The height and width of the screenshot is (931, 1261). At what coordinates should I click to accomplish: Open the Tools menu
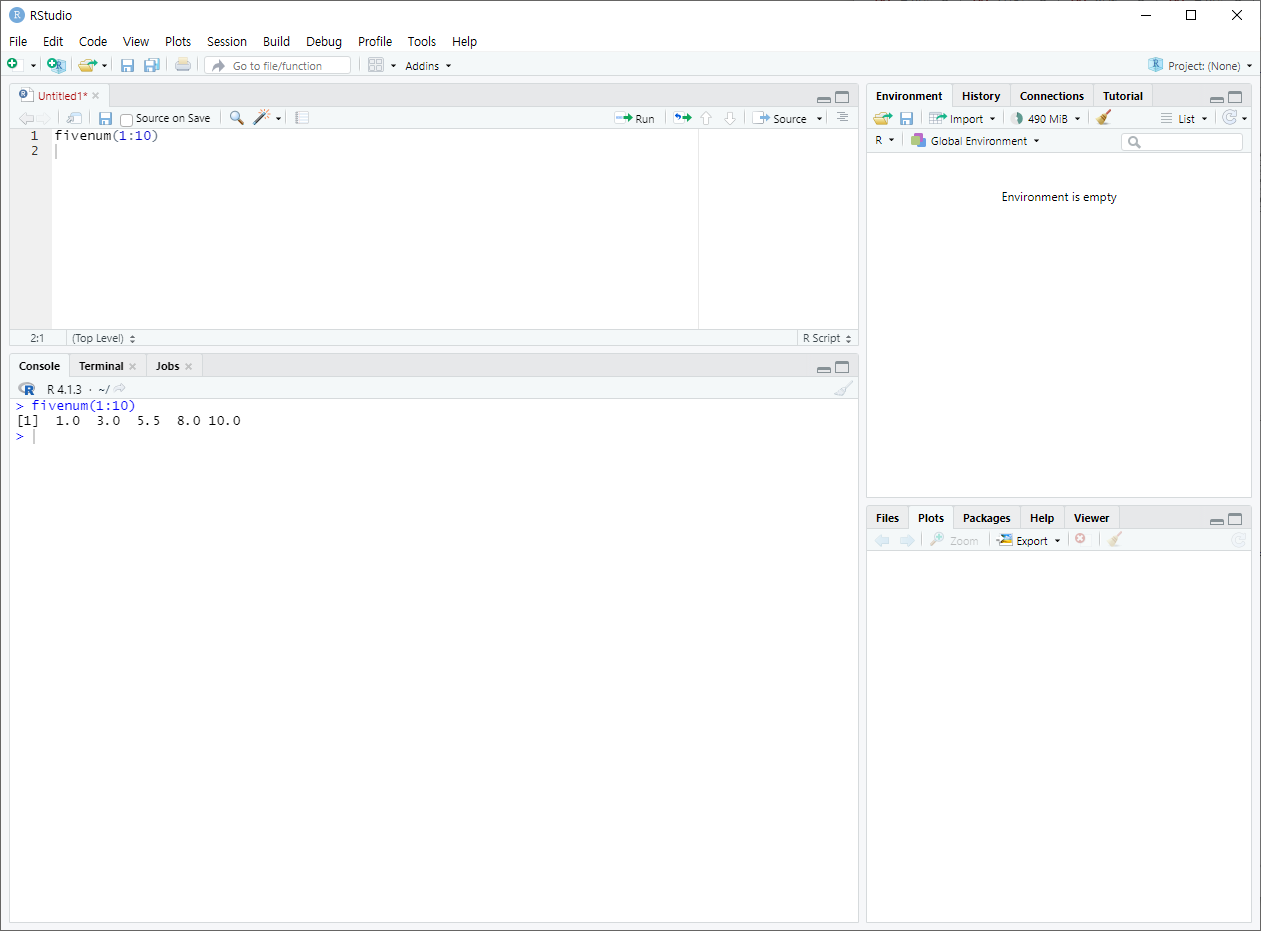pos(422,41)
